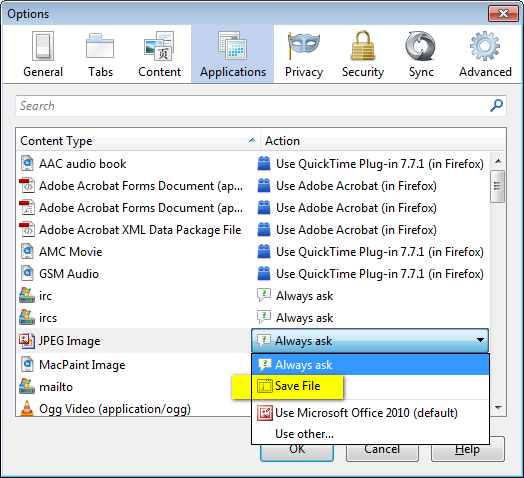Open the General options panel
The height and width of the screenshot is (478, 524).
tap(43, 54)
